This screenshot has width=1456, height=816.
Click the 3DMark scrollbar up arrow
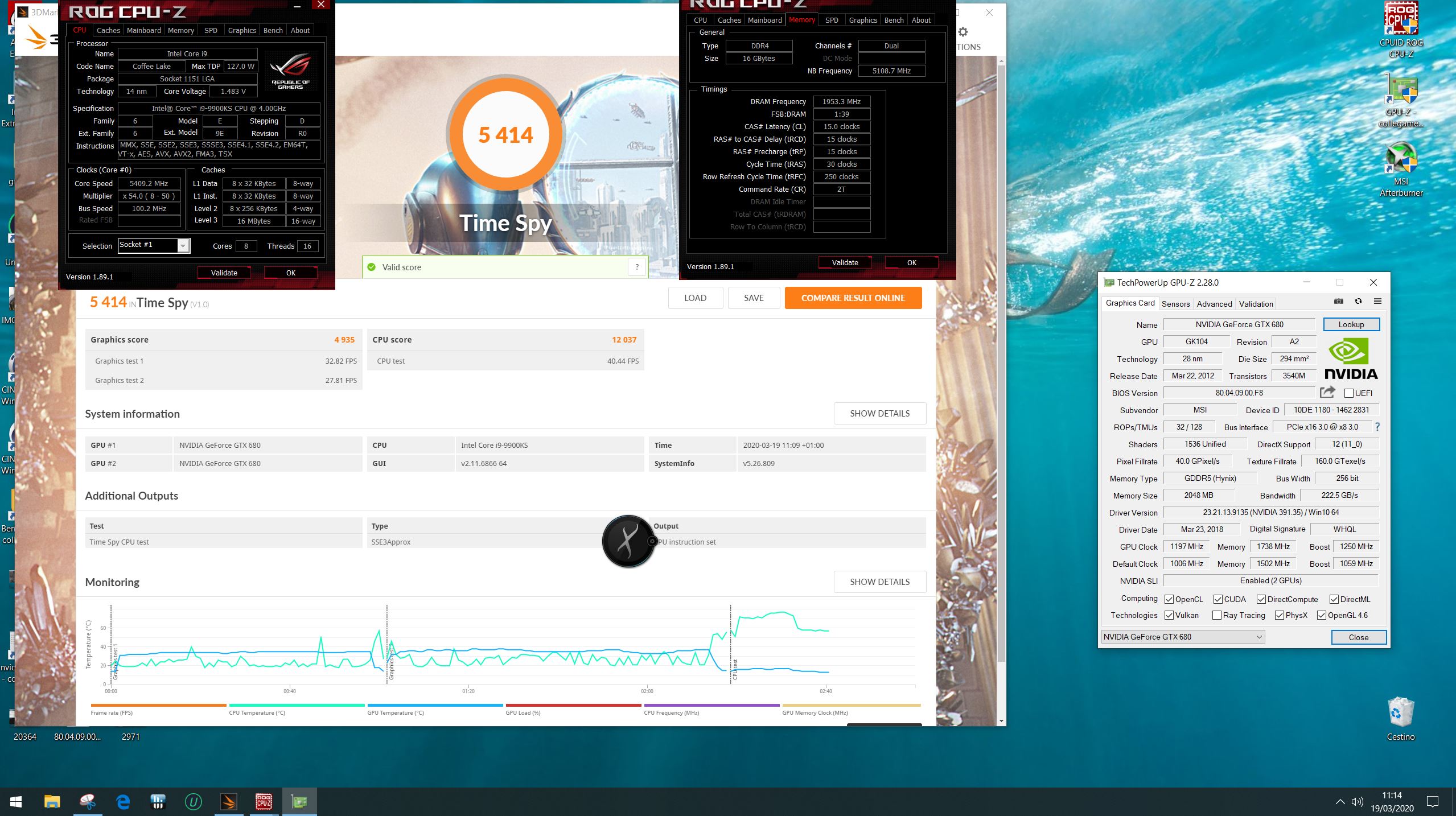(x=1001, y=61)
